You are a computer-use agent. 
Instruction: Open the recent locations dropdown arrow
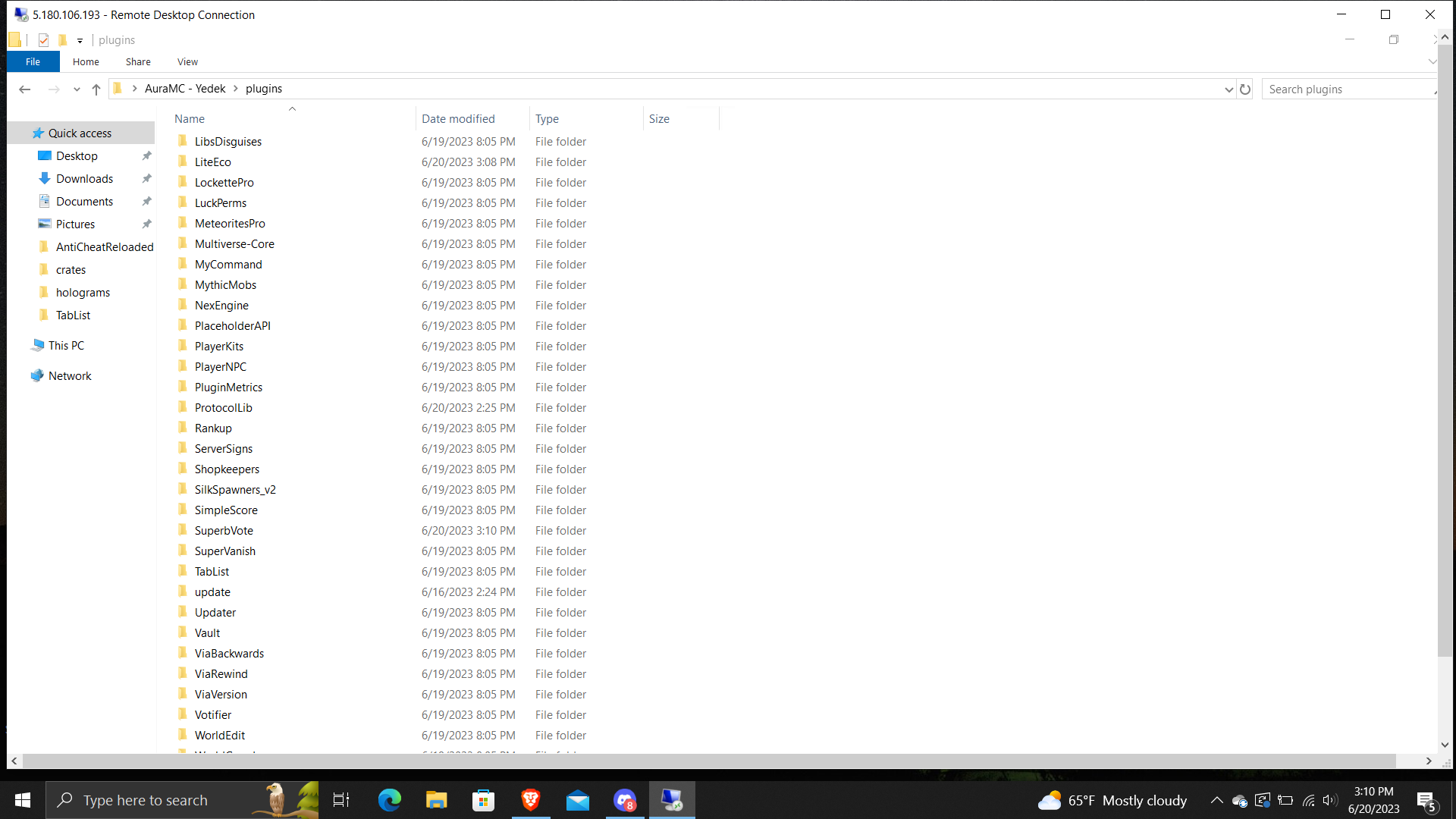77,89
